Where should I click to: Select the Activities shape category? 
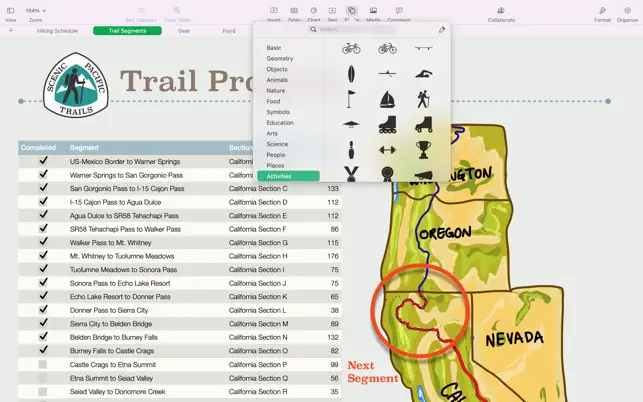click(288, 176)
